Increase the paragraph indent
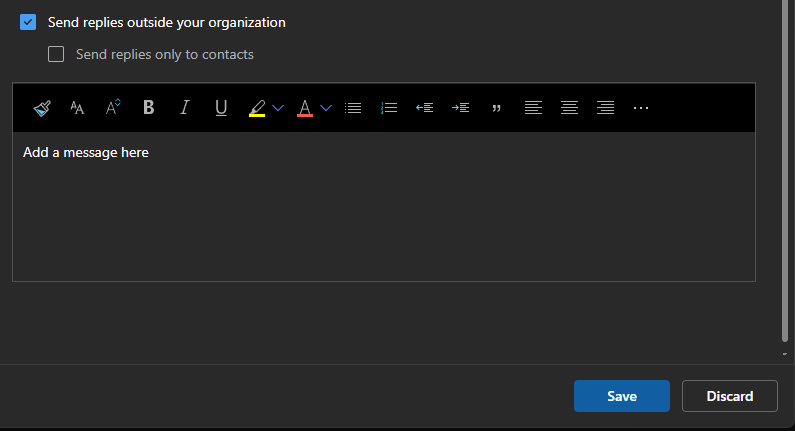The height and width of the screenshot is (431, 795). 460,108
